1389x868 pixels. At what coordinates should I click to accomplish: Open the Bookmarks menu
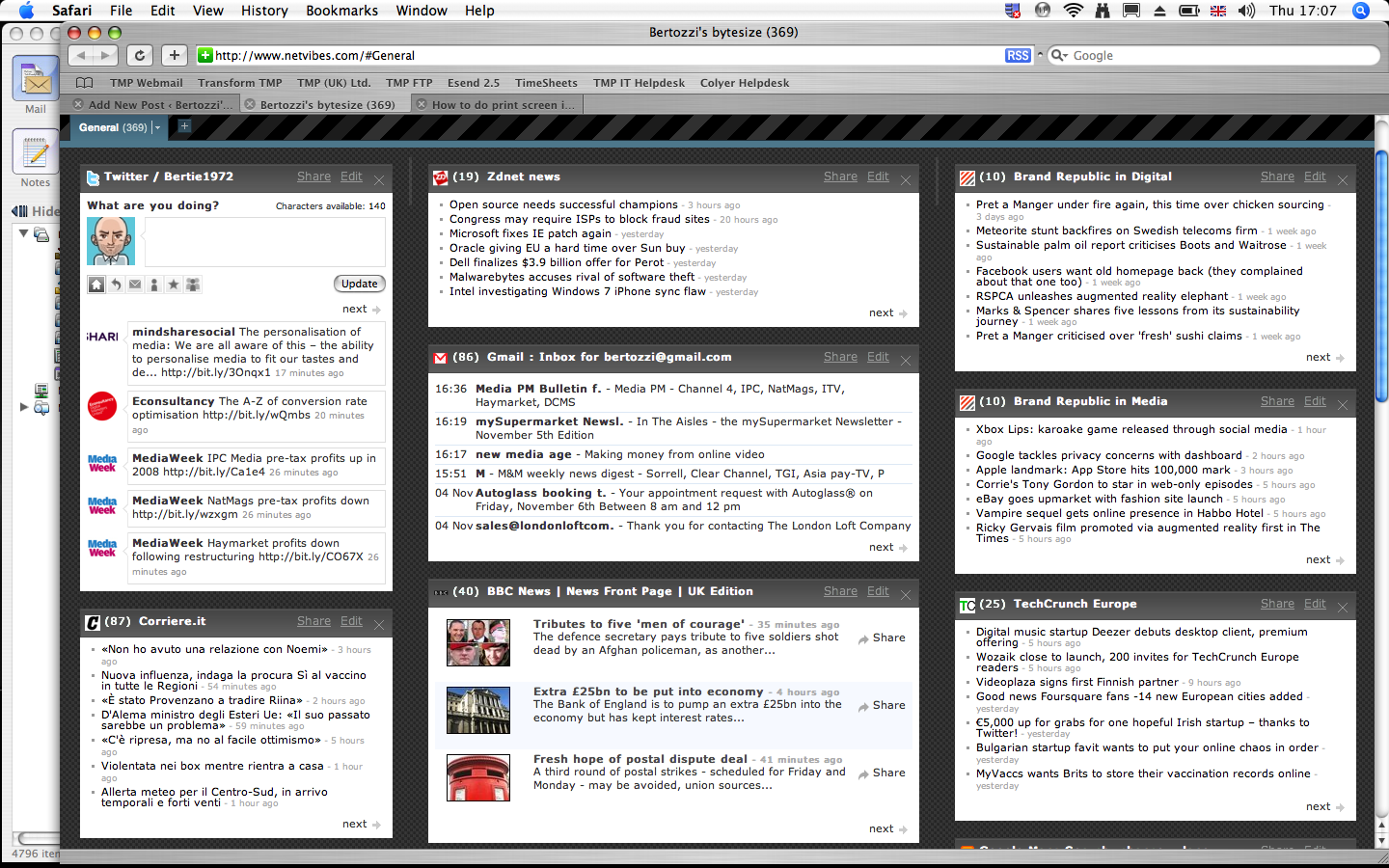(341, 11)
